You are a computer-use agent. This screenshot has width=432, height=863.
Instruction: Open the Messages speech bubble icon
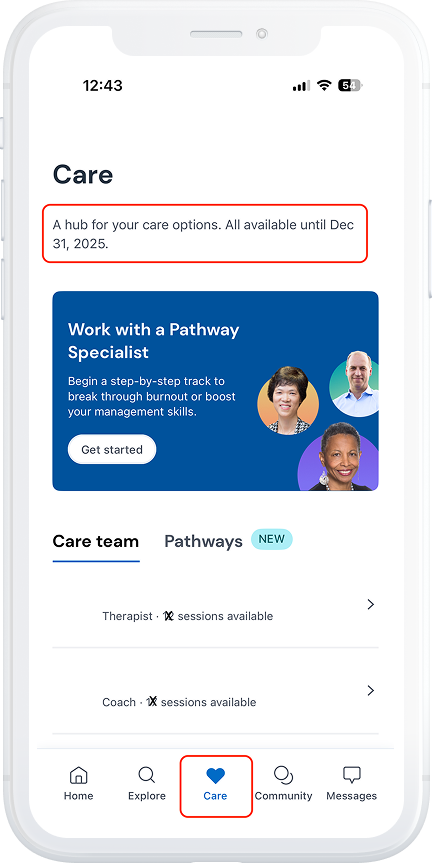point(352,775)
